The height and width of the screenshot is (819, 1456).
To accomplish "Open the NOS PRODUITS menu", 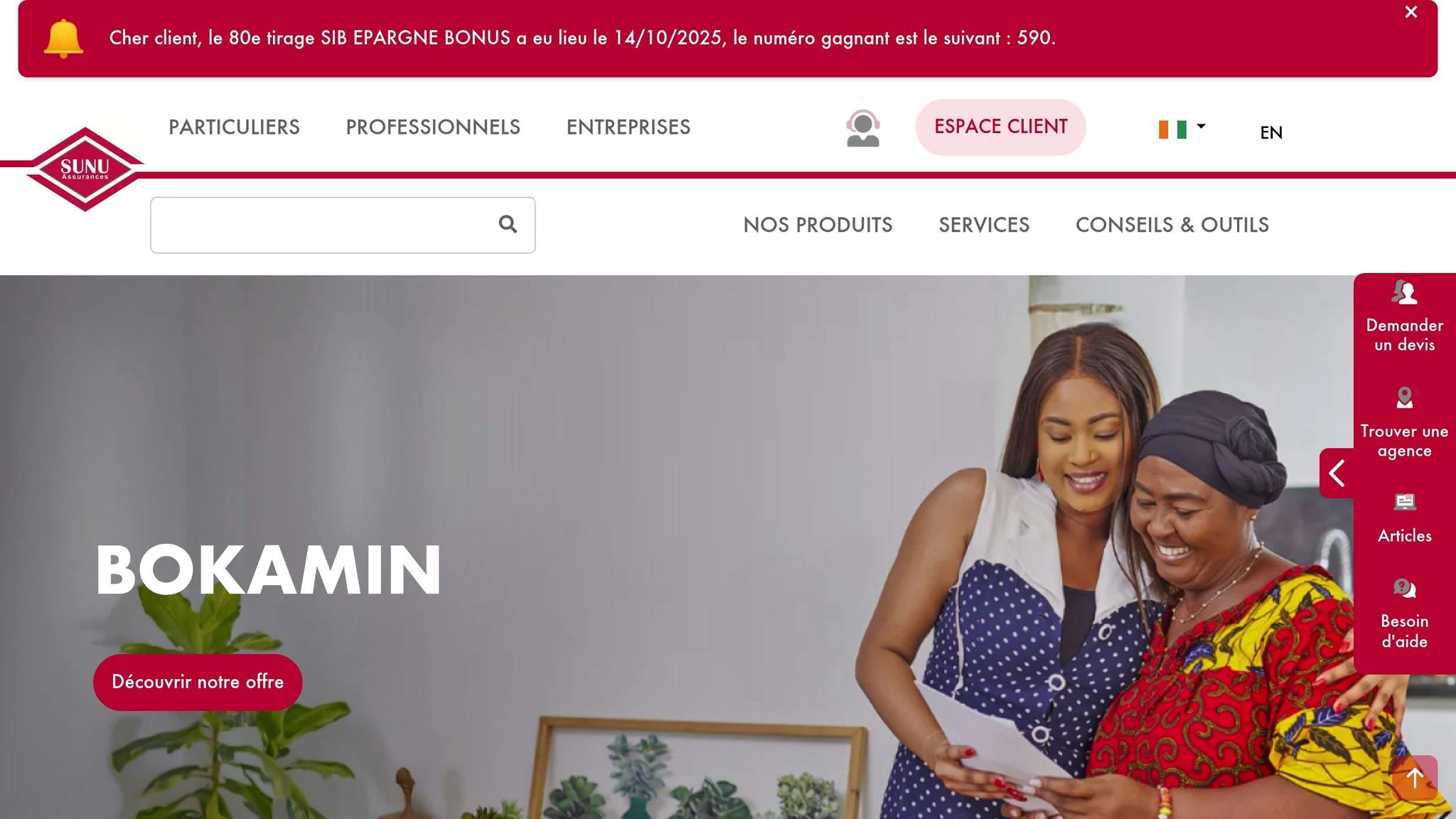I will (818, 225).
